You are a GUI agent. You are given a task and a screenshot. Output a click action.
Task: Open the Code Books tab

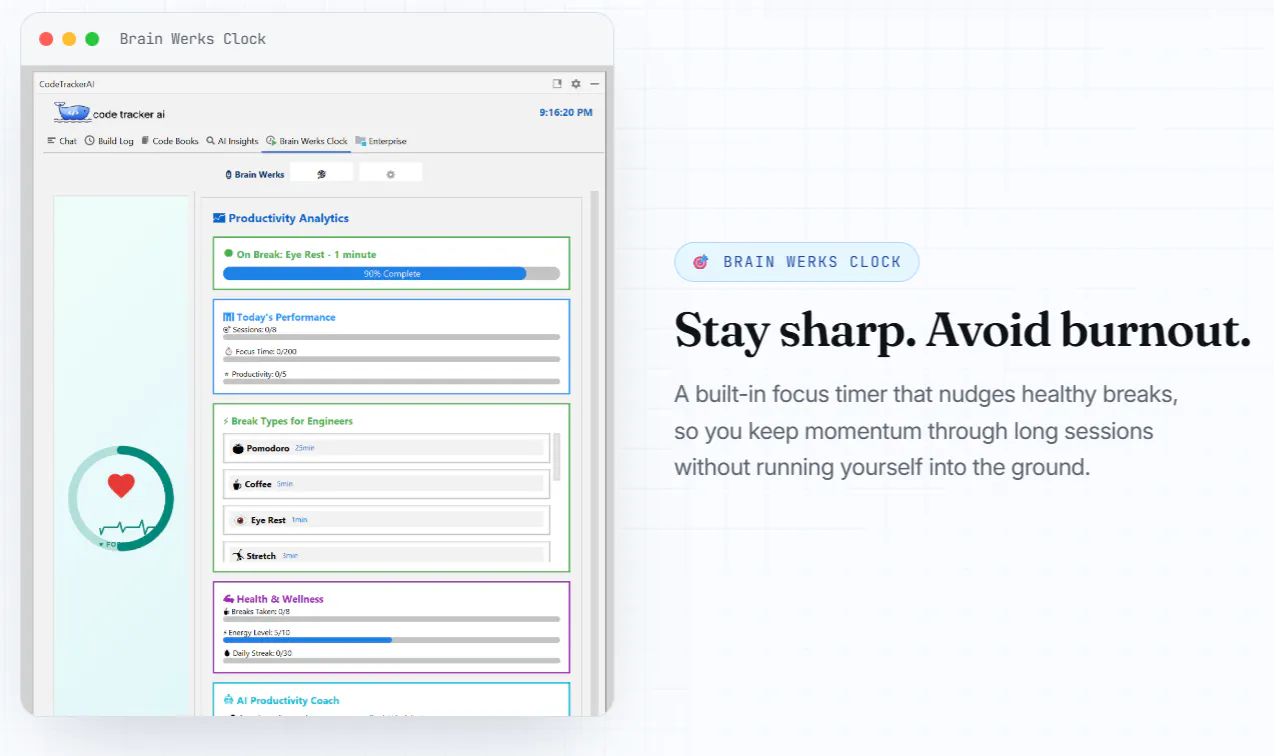pos(170,141)
